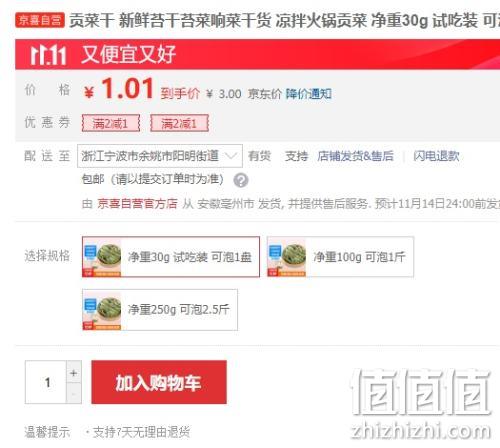The width and height of the screenshot is (500, 448).
Task: Select 净重100g 可泡1斤 specification
Action: [340, 257]
